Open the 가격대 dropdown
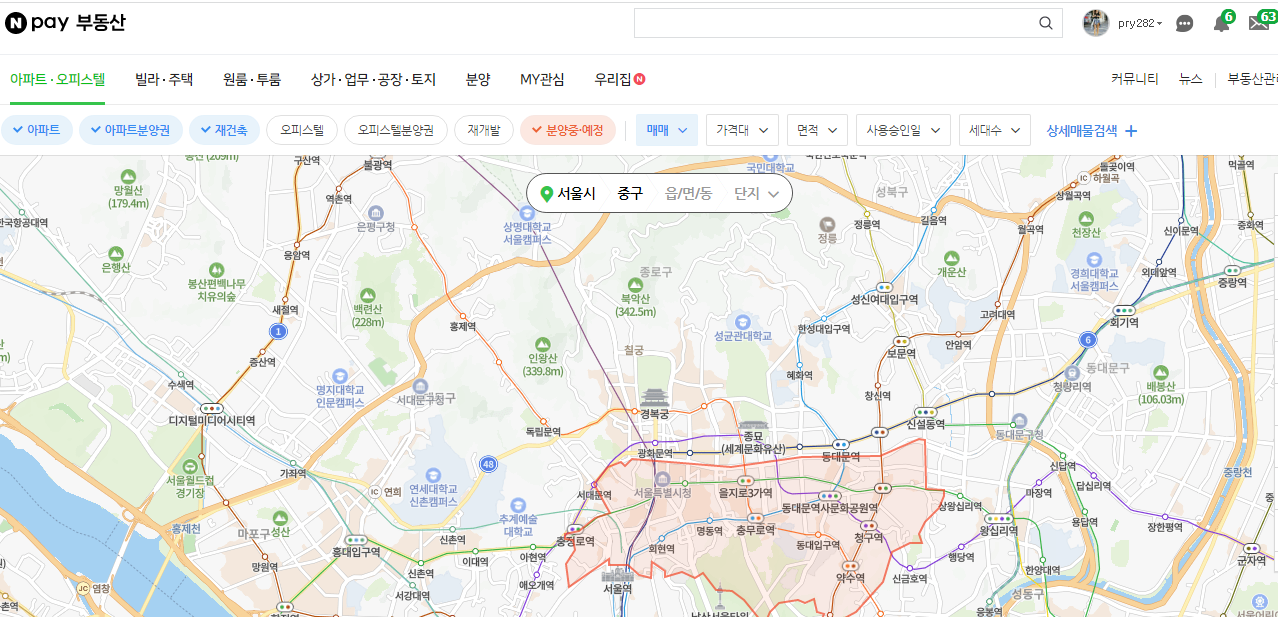1278x617 pixels. point(741,130)
